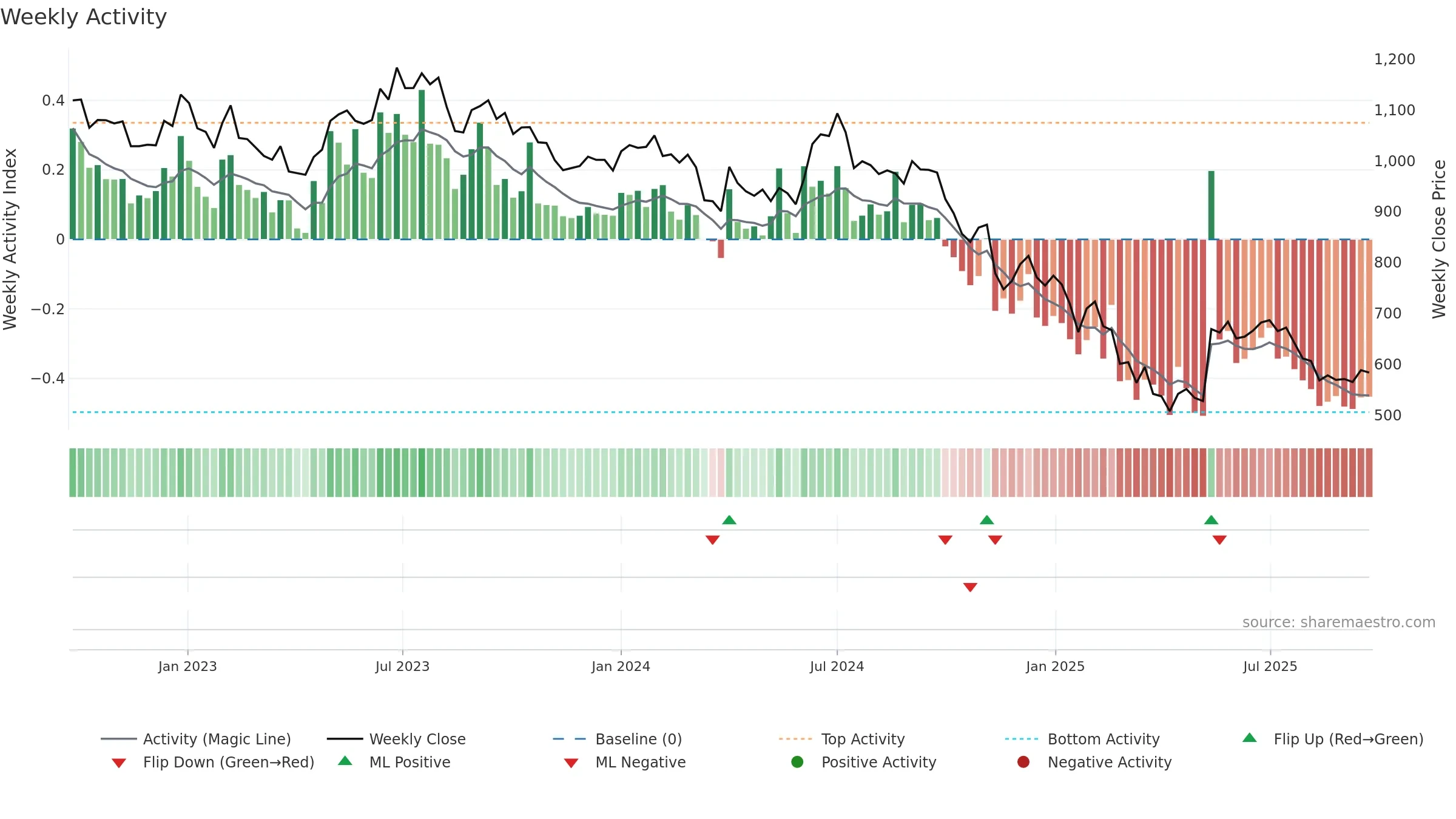Click the orange Top Activity dotted line swatch
The width and height of the screenshot is (1456, 819).
coord(795,739)
